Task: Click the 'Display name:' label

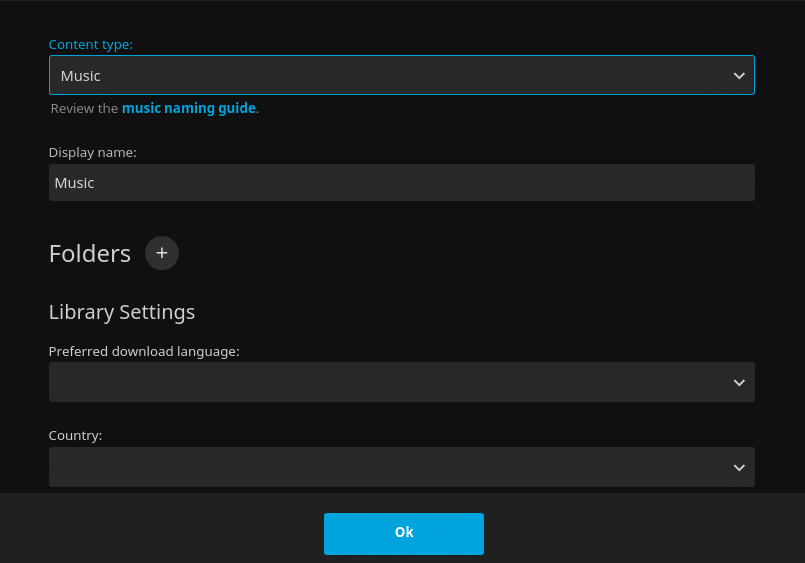Action: (92, 152)
